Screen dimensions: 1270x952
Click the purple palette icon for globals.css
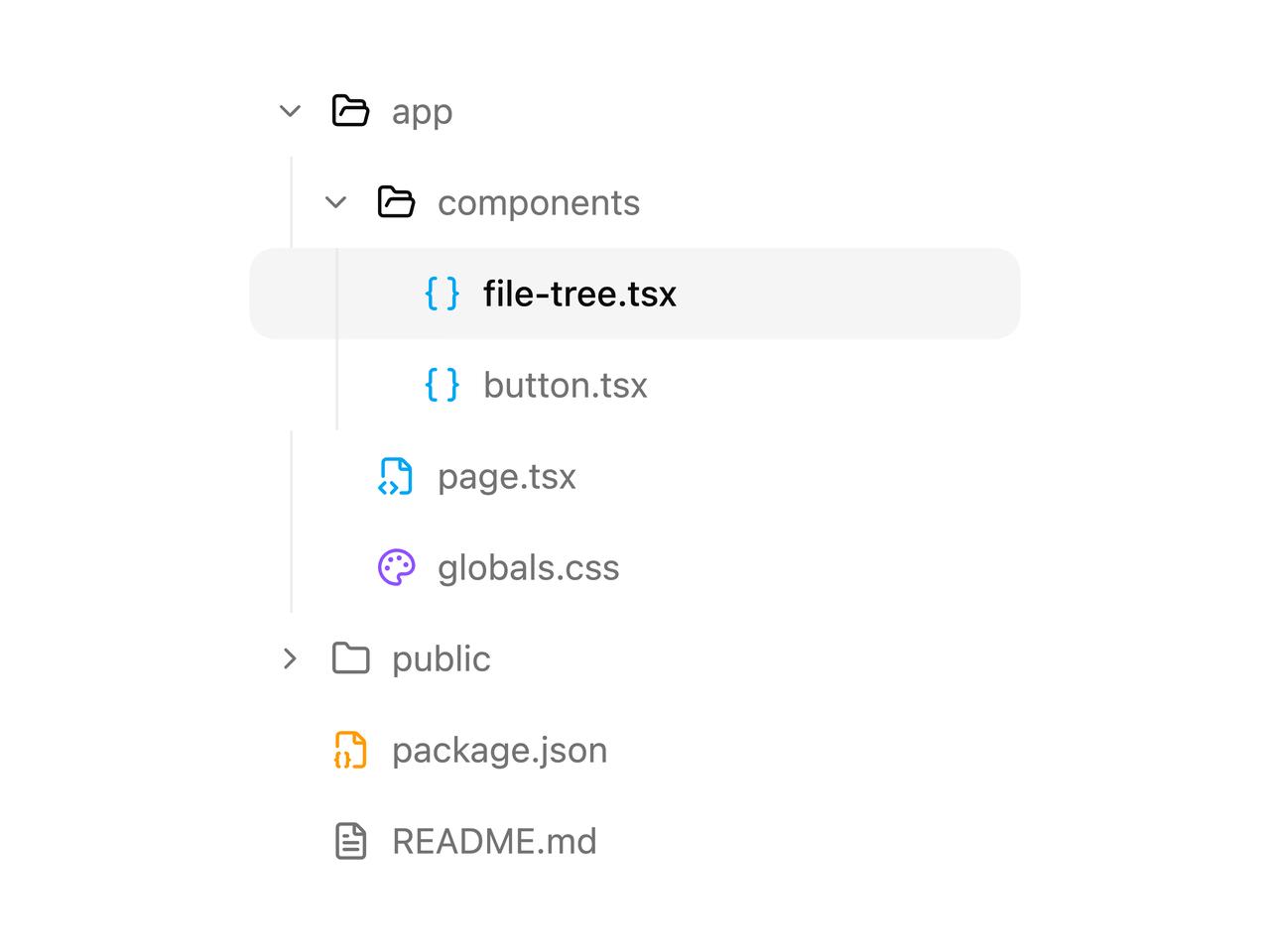pyautogui.click(x=396, y=567)
